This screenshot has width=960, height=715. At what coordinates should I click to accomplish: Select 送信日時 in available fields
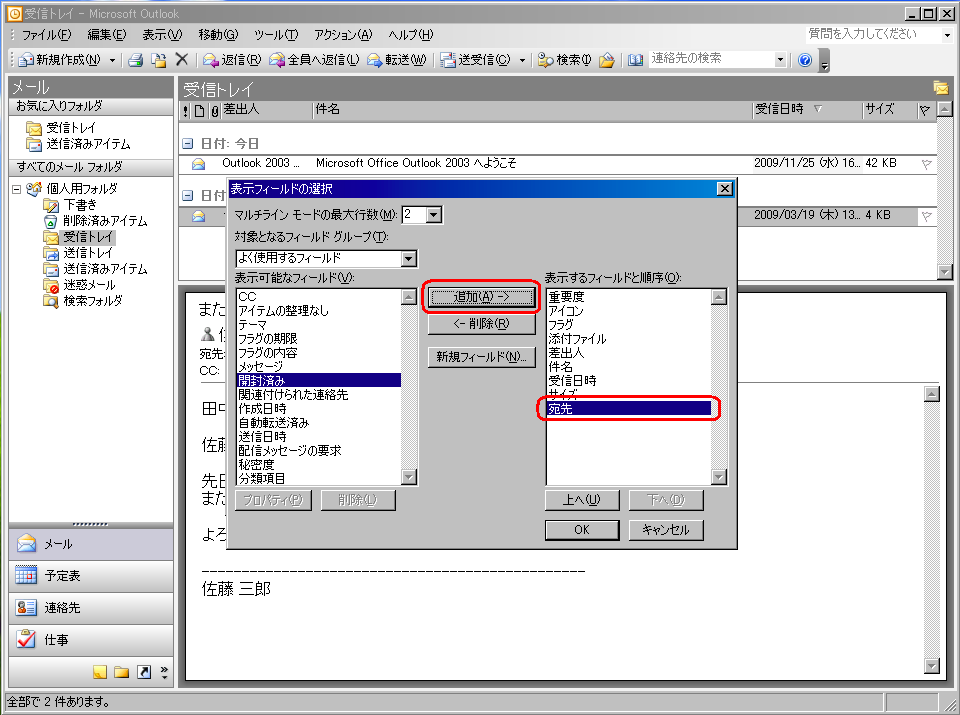point(318,436)
